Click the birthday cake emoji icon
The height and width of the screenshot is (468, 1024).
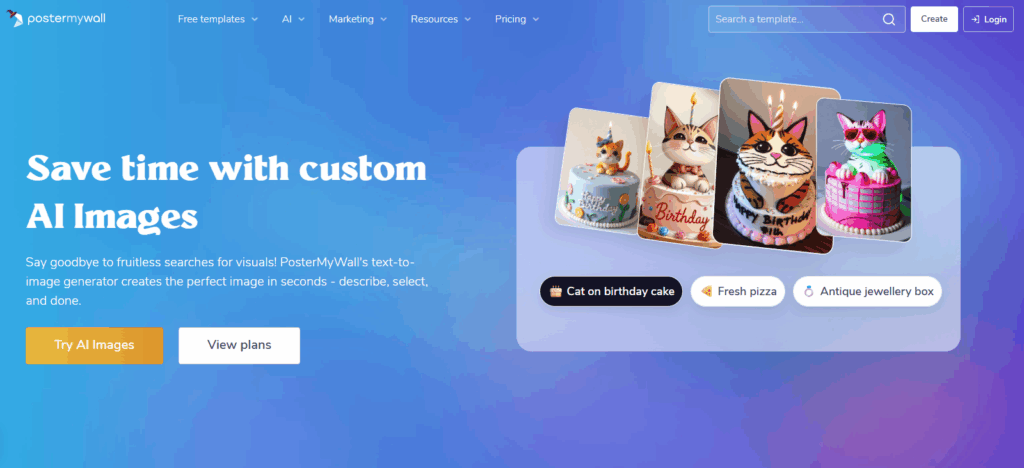coord(556,292)
